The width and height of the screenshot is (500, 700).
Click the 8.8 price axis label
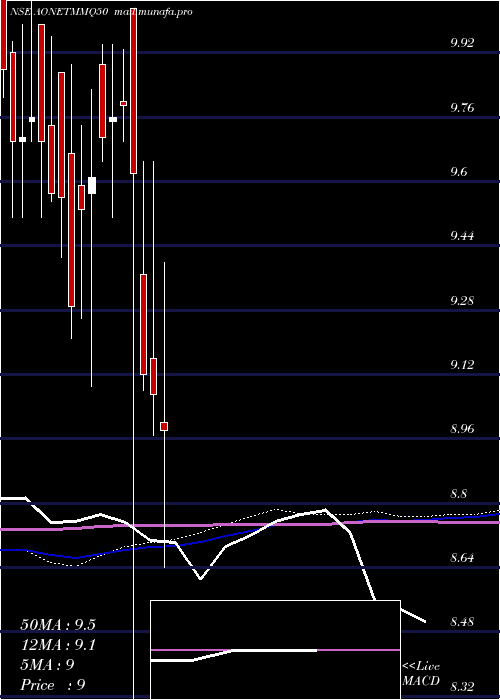click(x=459, y=494)
